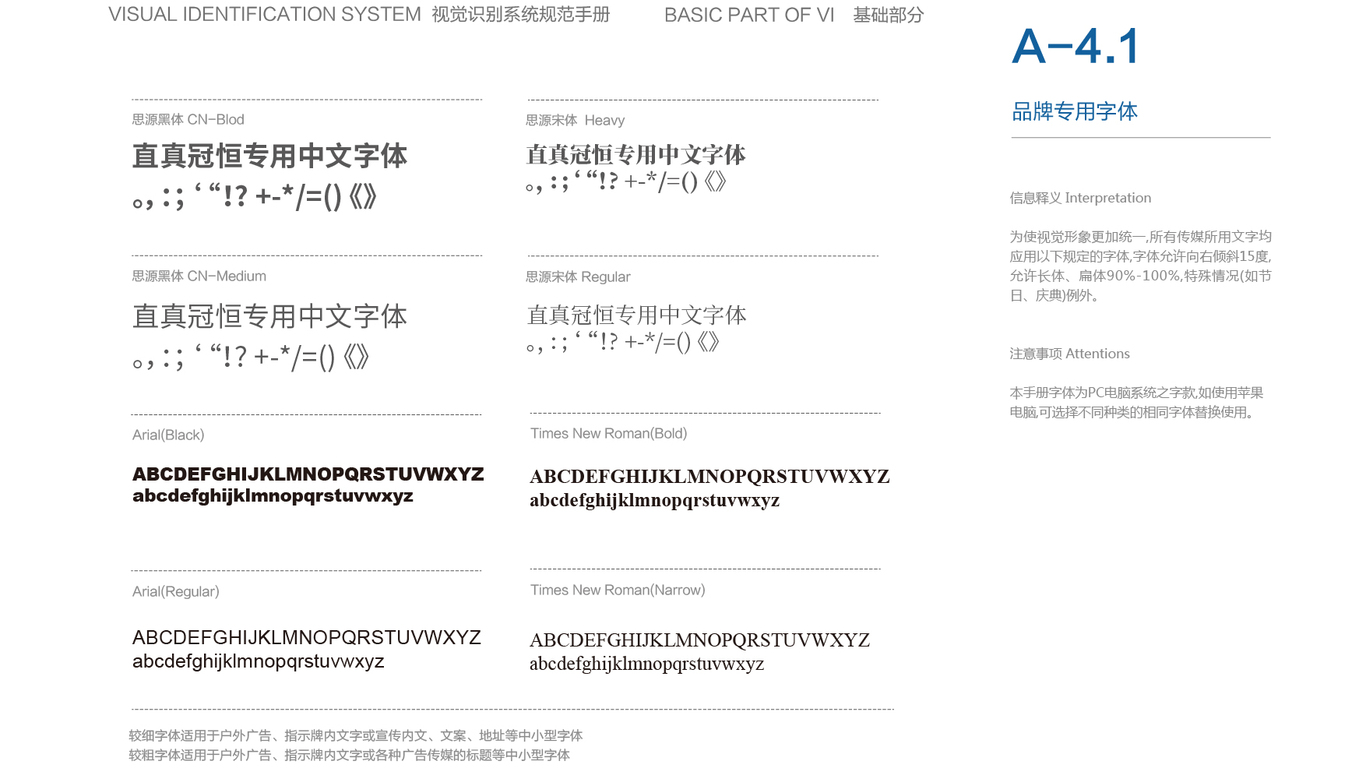Click the '思源黑体 CN-Blod' label
1366x768 pixels.
pyautogui.click(x=188, y=119)
